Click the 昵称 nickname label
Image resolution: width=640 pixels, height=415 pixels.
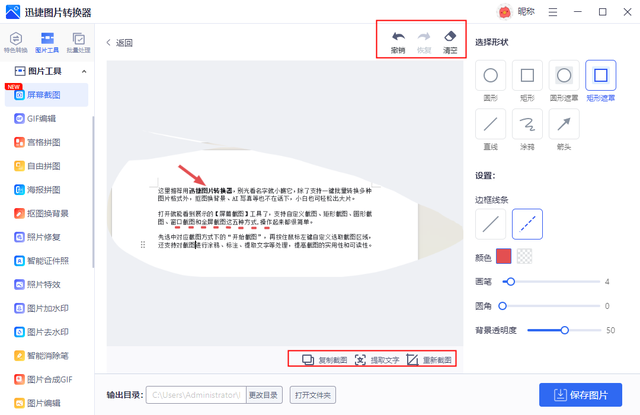coord(526,12)
